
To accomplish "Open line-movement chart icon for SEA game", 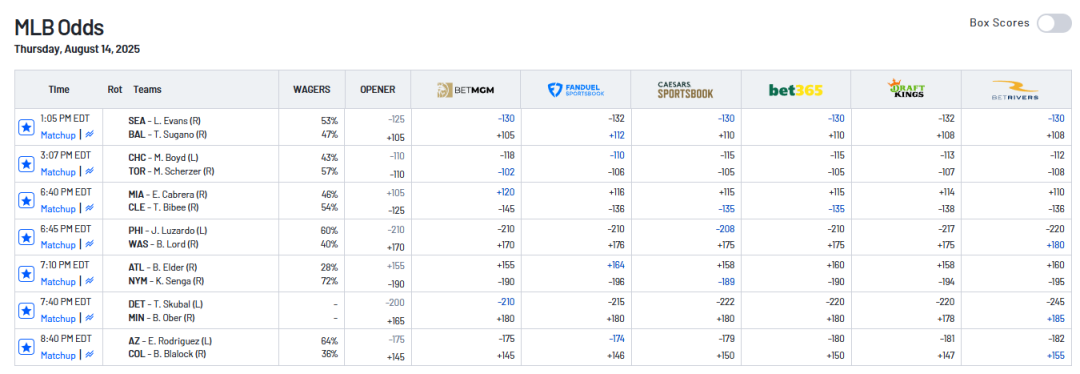I will click(90, 135).
